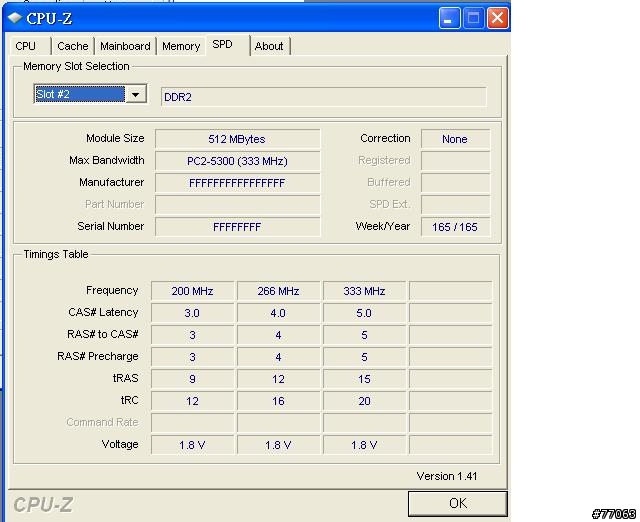640x522 pixels.
Task: Click the empty Part Number field
Action: point(237,205)
